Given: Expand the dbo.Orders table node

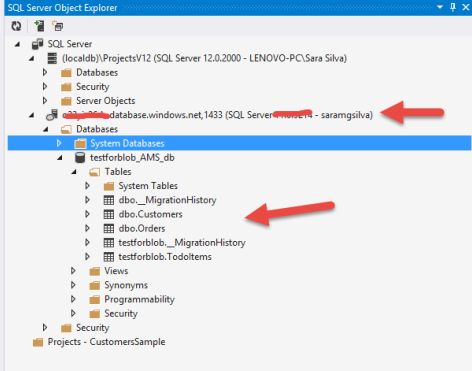Looking at the screenshot, I should click(87, 228).
